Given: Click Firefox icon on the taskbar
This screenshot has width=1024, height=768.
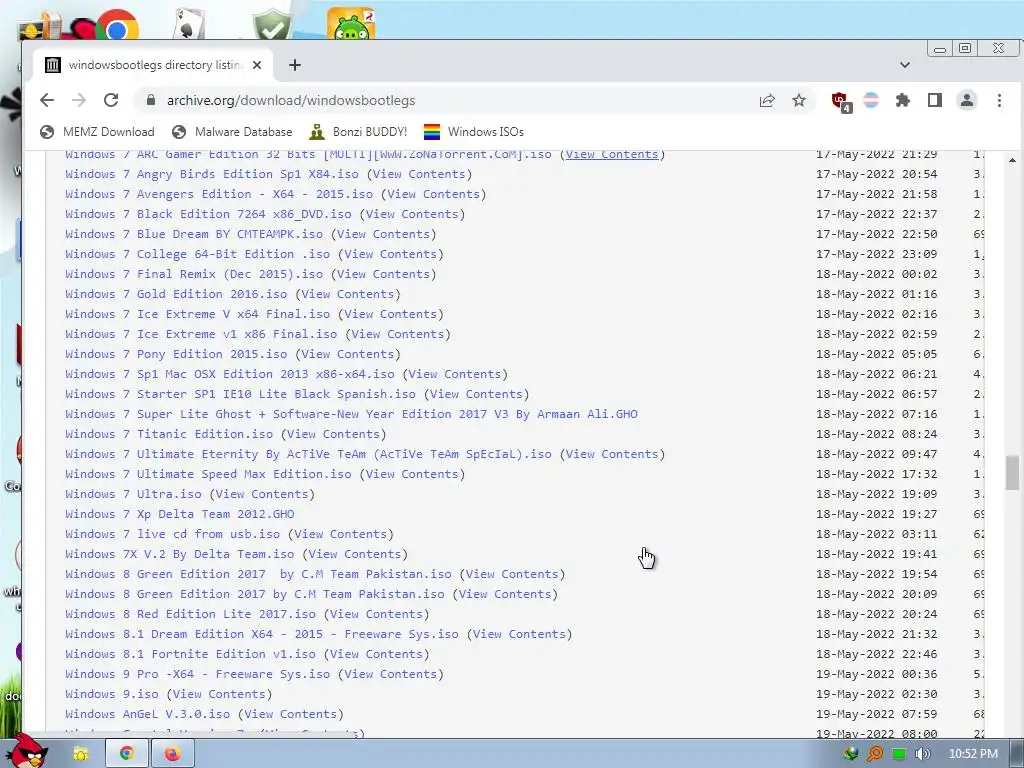Looking at the screenshot, I should coord(172,754).
